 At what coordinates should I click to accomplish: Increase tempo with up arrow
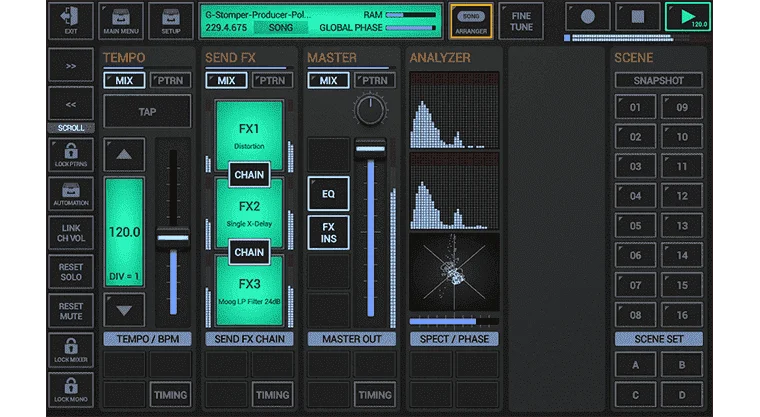click(x=124, y=155)
